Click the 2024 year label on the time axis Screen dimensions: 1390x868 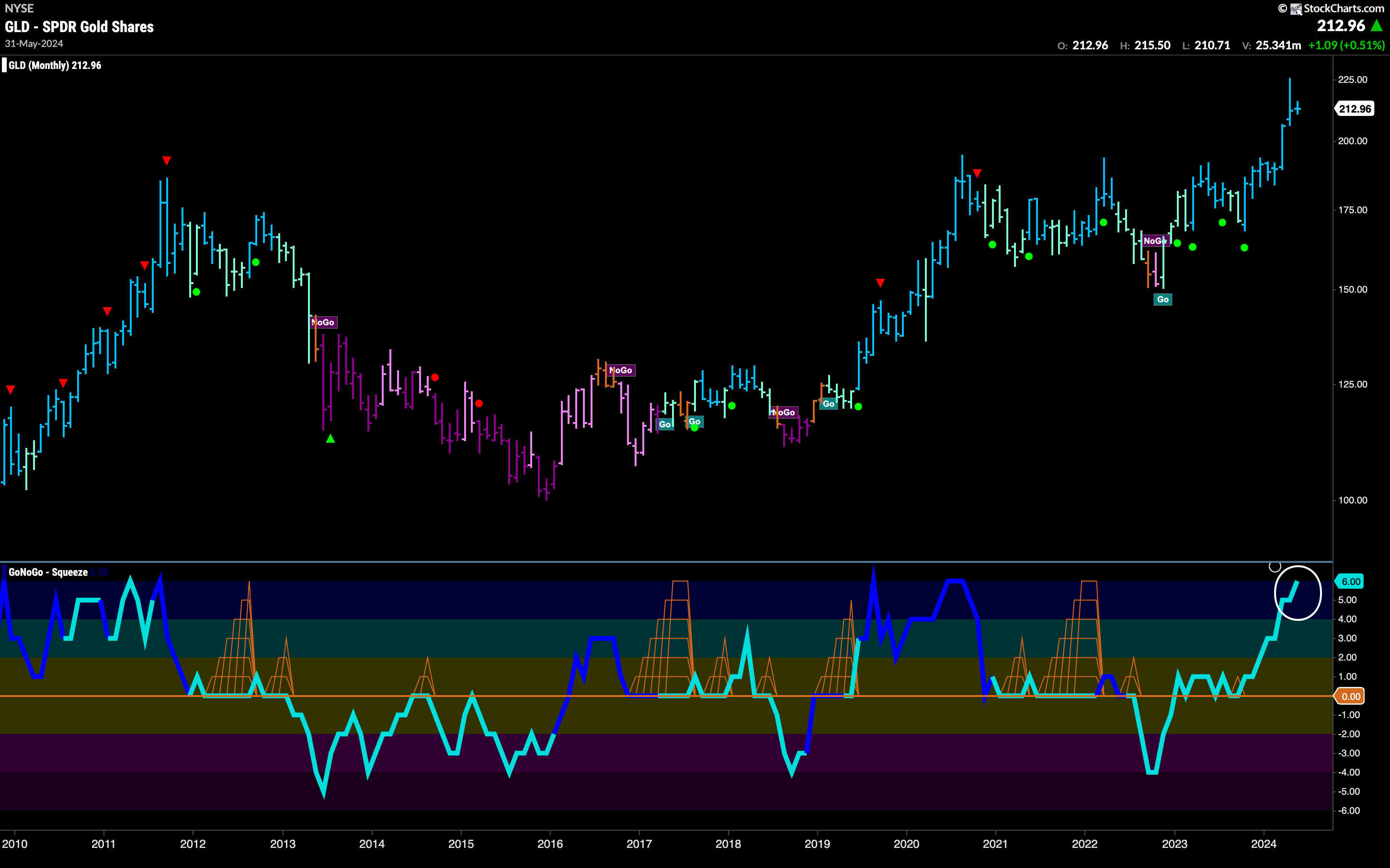tap(1264, 844)
